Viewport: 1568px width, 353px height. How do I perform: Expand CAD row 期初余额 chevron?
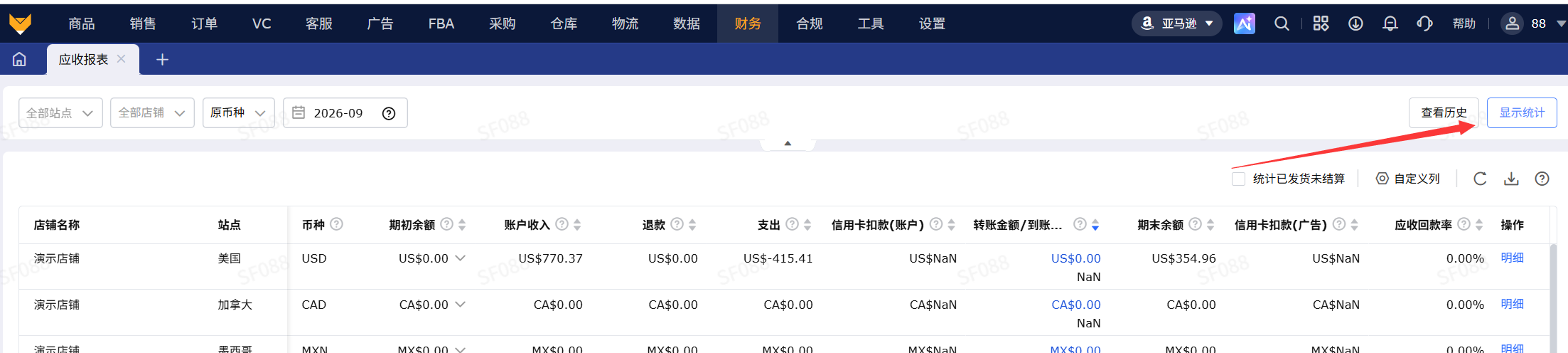pyautogui.click(x=460, y=304)
